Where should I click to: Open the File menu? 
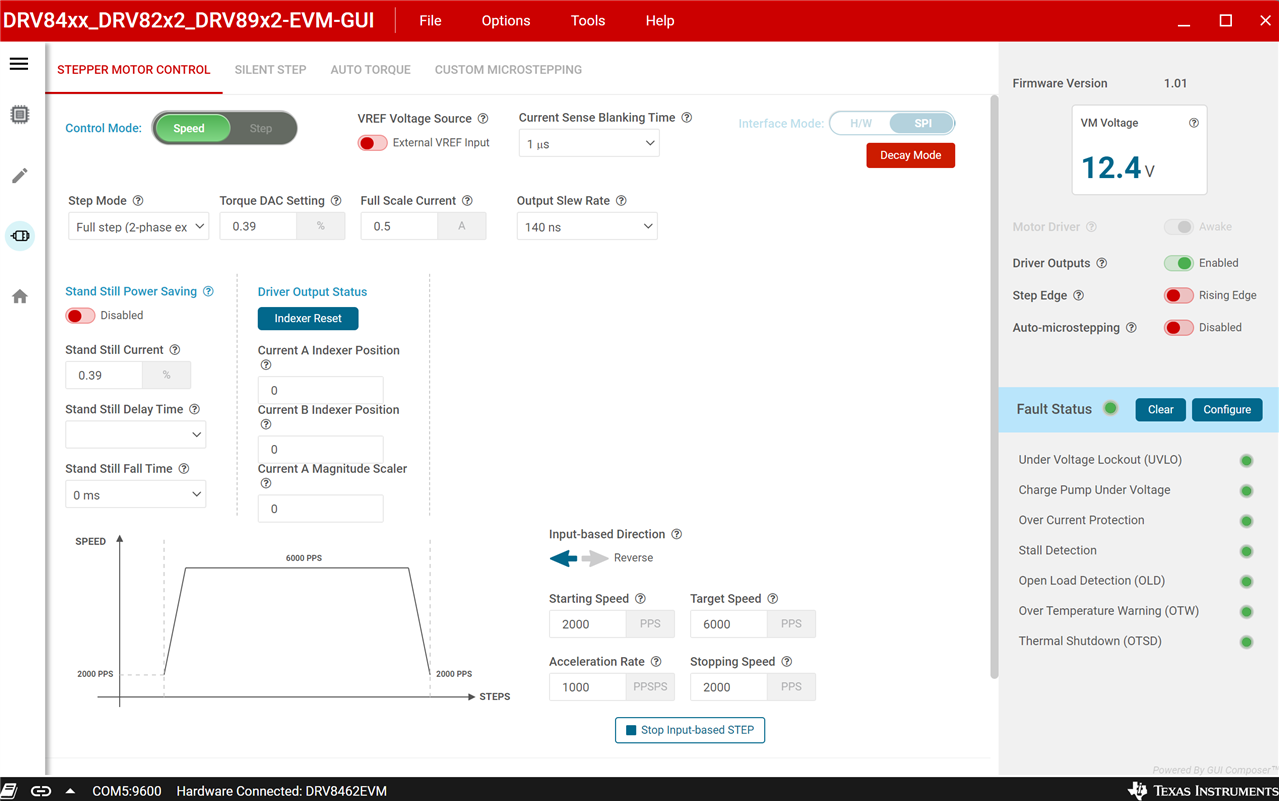(x=430, y=21)
